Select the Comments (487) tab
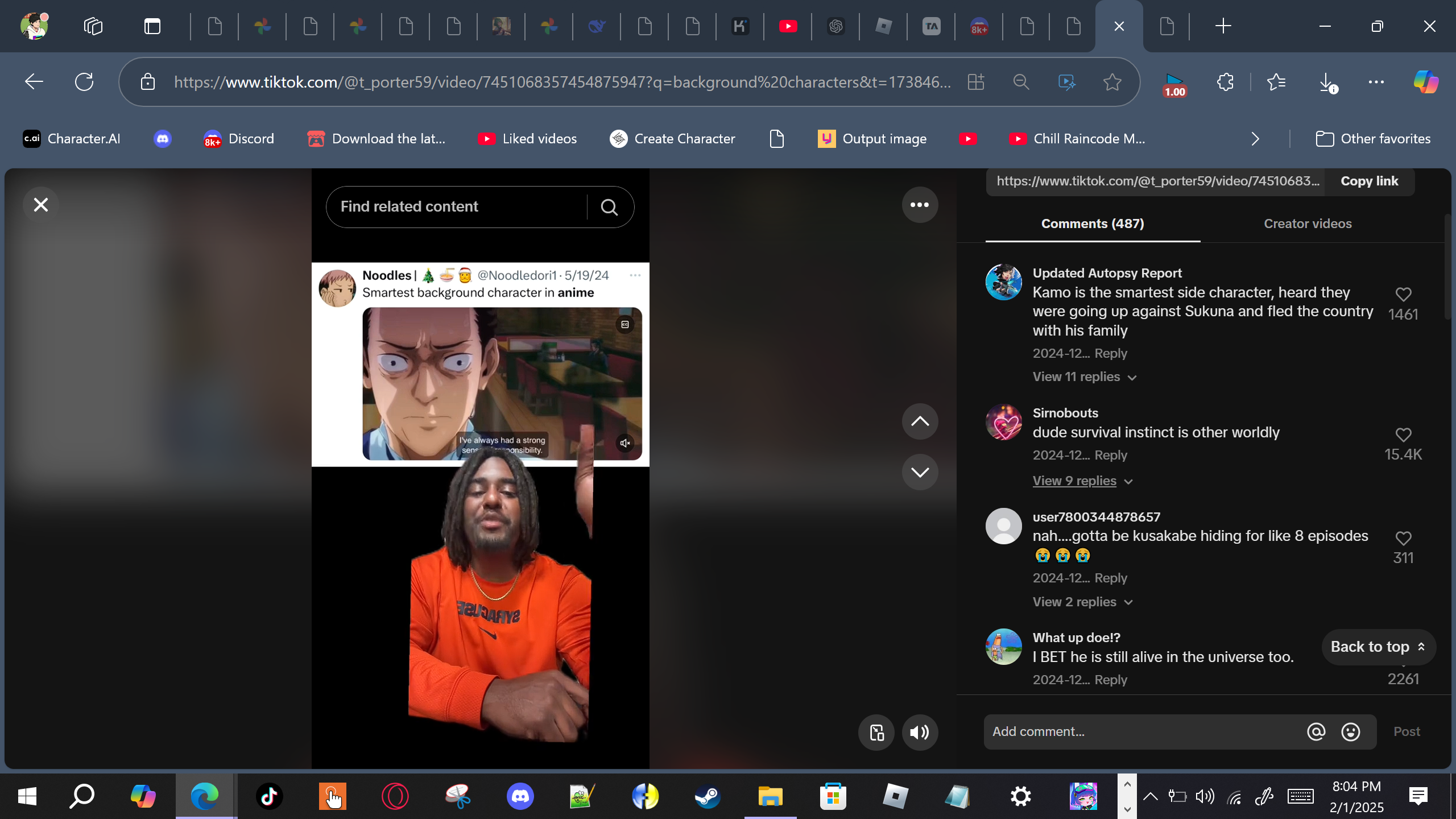Screen dimensions: 1456x819 click(x=1093, y=224)
